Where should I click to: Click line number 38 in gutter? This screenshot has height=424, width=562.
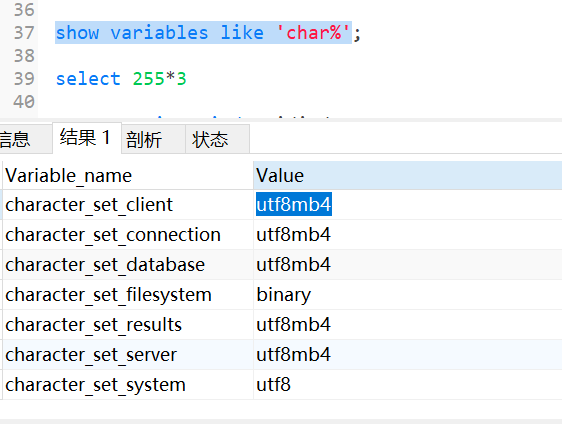(24, 56)
